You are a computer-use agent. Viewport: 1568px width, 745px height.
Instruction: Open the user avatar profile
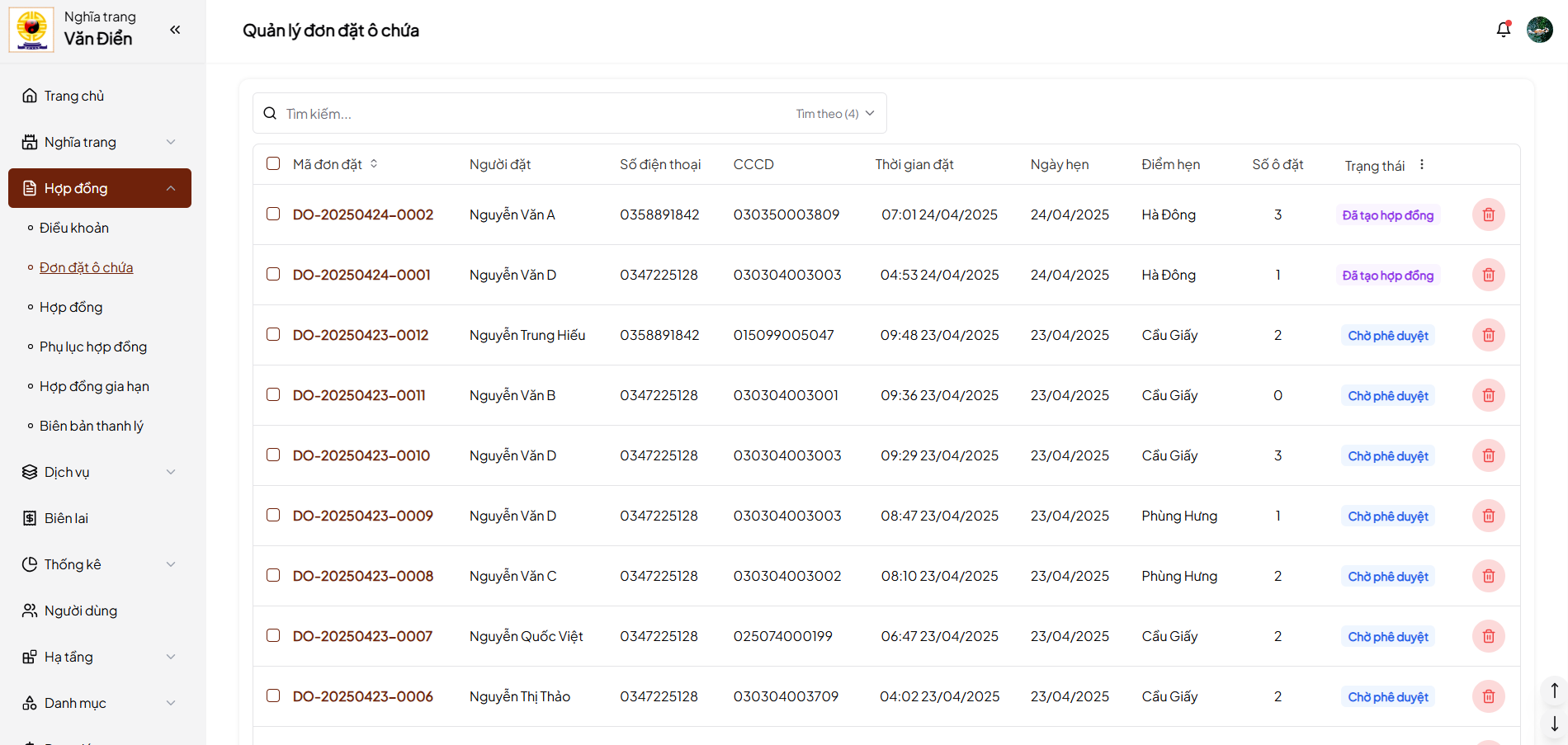pyautogui.click(x=1539, y=30)
